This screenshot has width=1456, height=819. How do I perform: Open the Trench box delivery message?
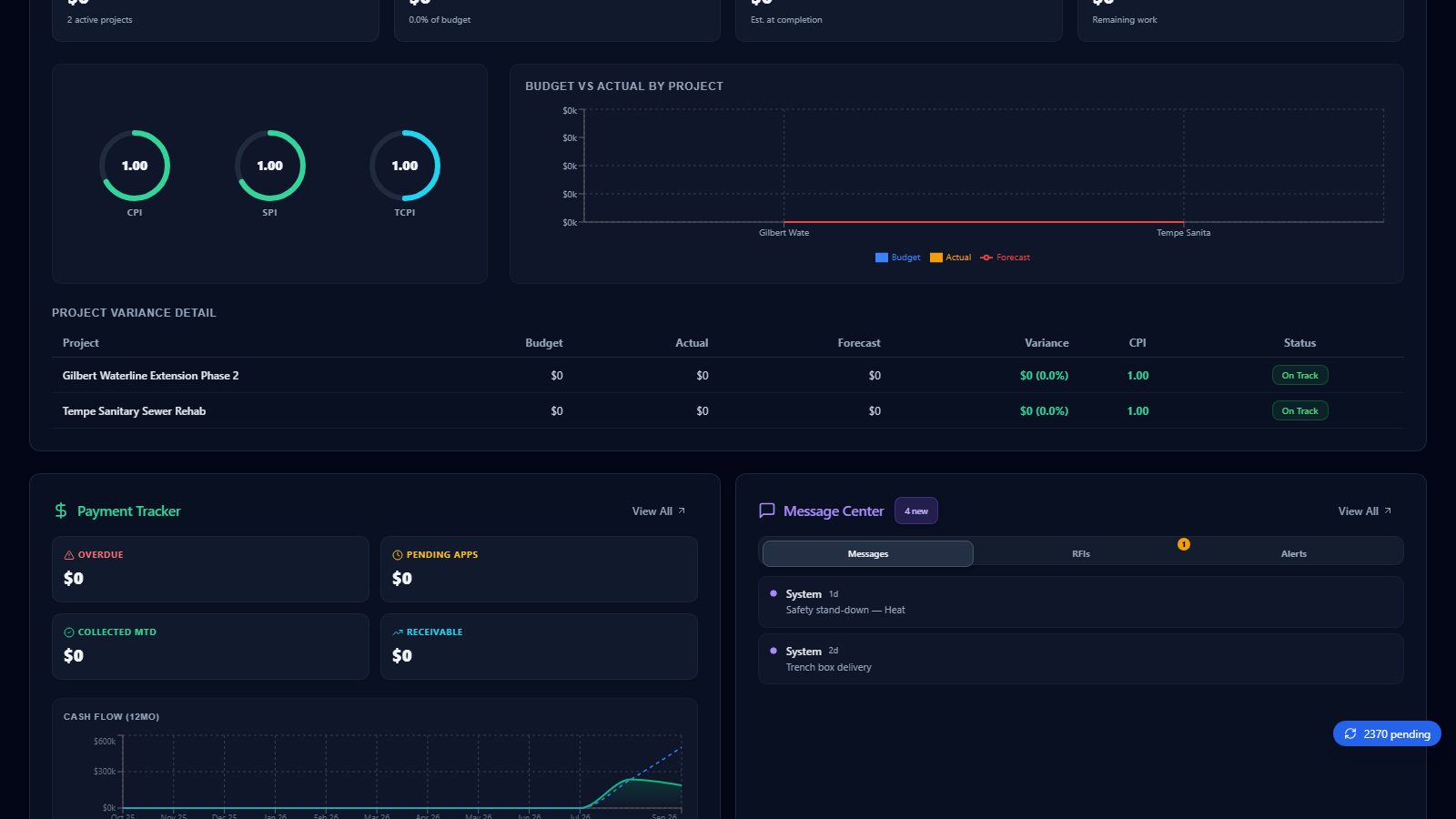1081,659
